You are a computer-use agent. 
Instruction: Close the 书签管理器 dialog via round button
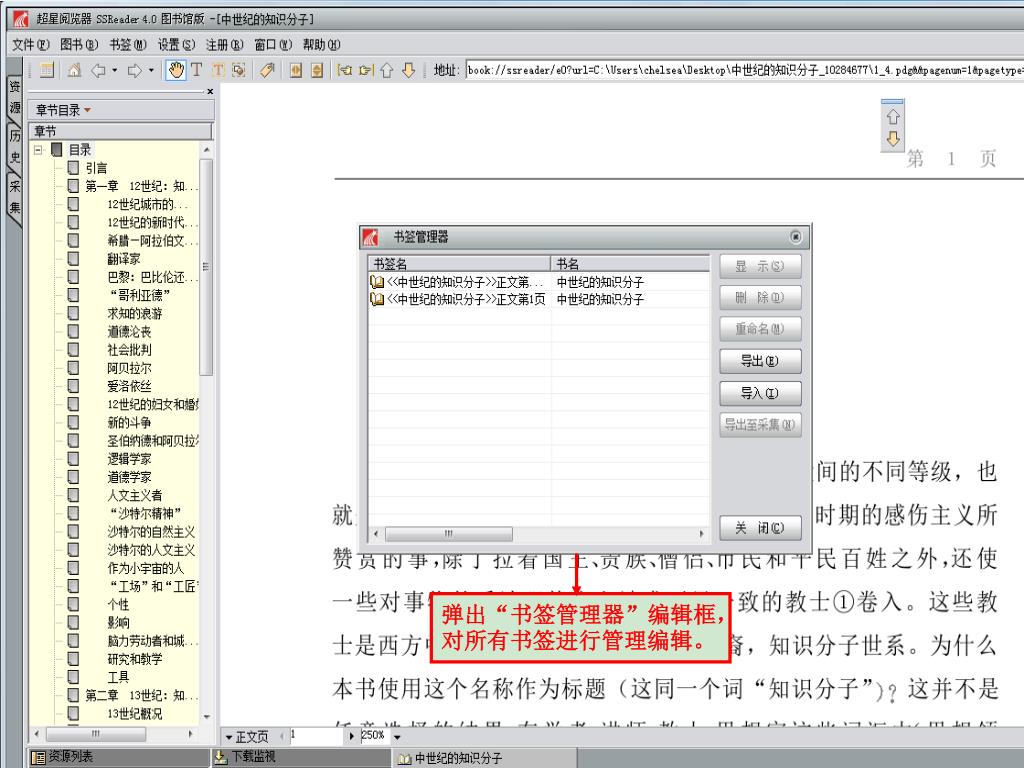(795, 236)
